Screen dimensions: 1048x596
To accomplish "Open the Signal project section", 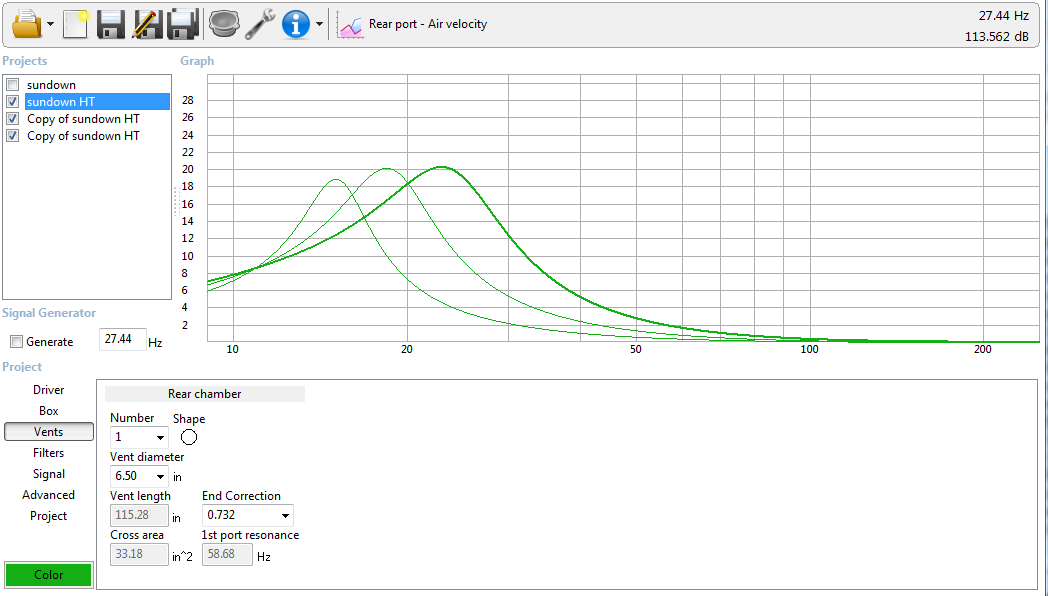I will pos(49,474).
